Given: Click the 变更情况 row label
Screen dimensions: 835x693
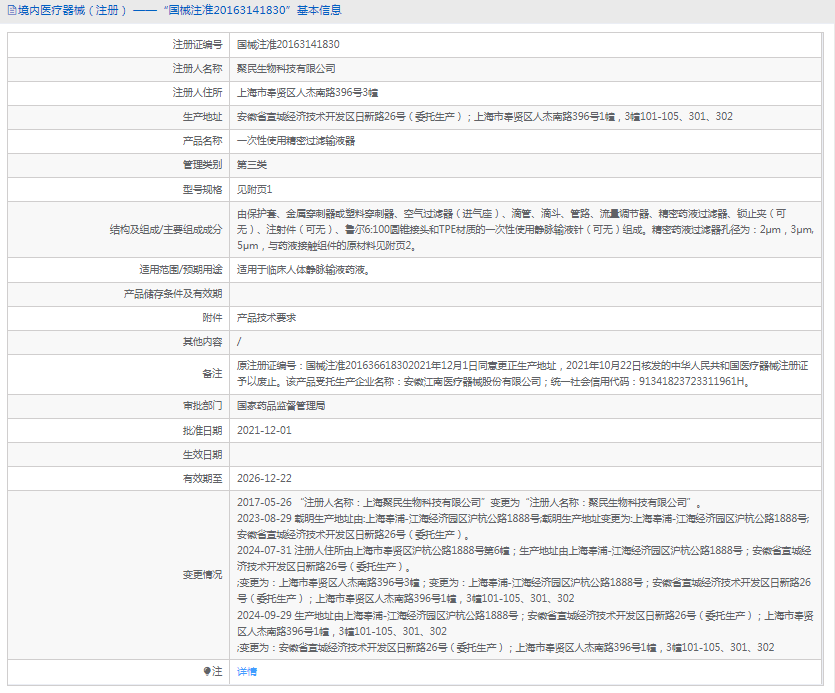Looking at the screenshot, I should point(202,575).
